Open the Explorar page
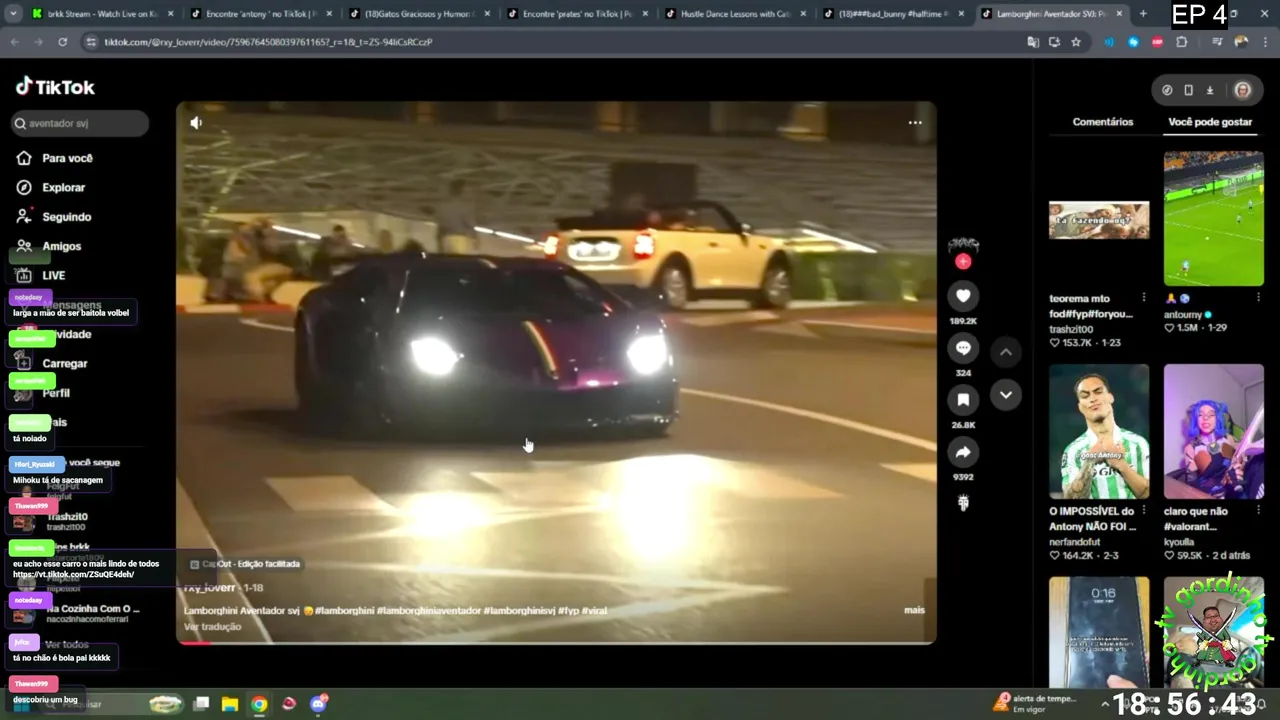 point(63,187)
